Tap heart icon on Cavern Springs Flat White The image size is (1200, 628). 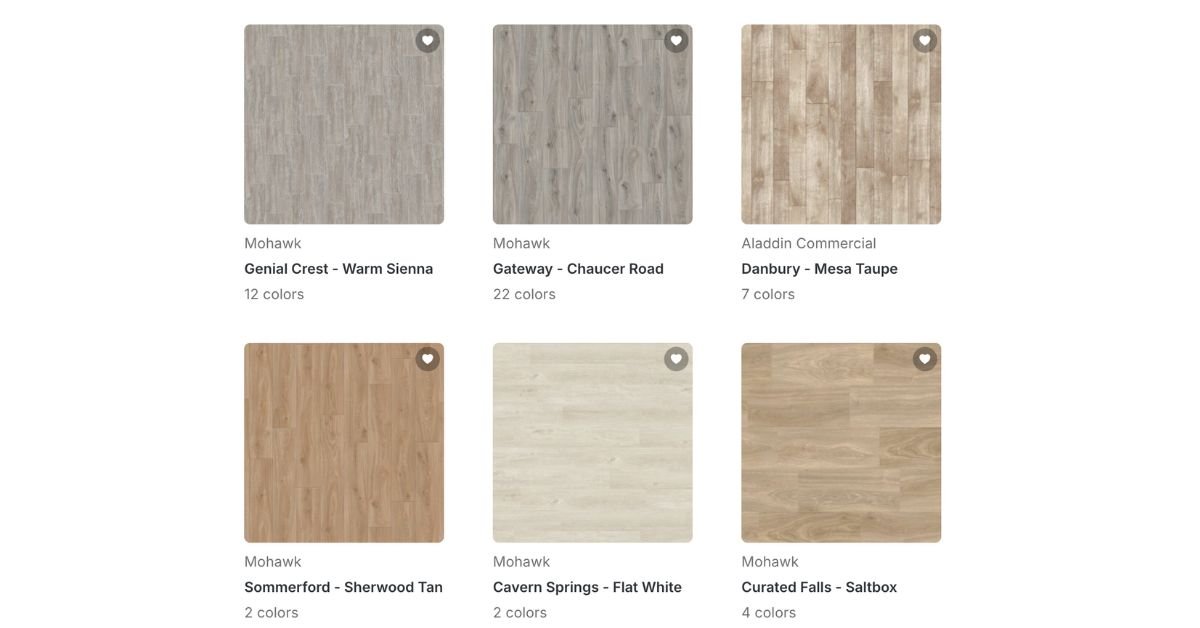coord(676,359)
